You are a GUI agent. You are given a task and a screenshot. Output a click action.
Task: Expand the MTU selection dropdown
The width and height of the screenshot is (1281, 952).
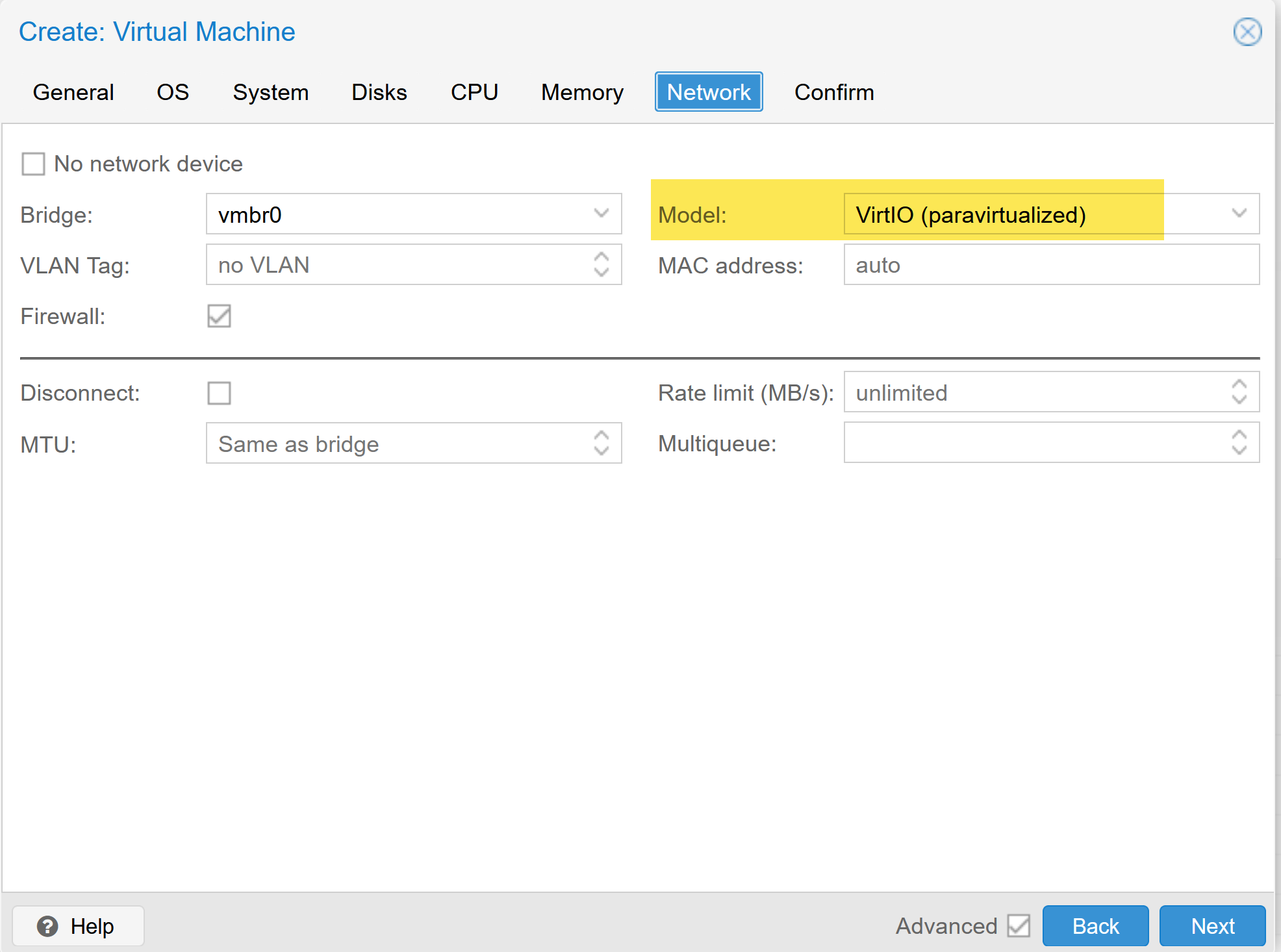[602, 444]
